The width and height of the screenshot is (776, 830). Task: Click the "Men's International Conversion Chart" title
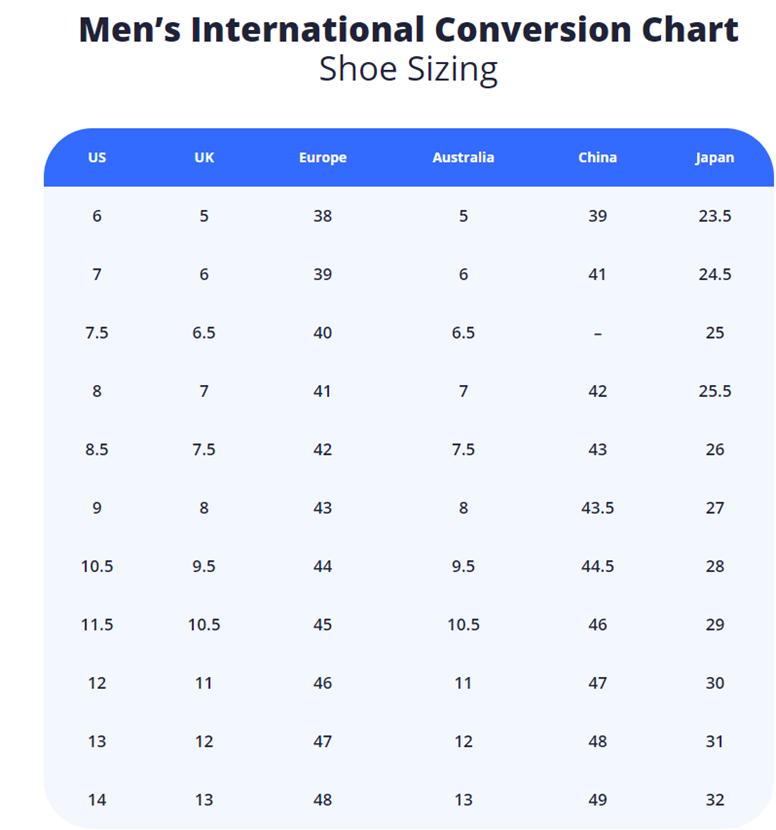[x=408, y=29]
